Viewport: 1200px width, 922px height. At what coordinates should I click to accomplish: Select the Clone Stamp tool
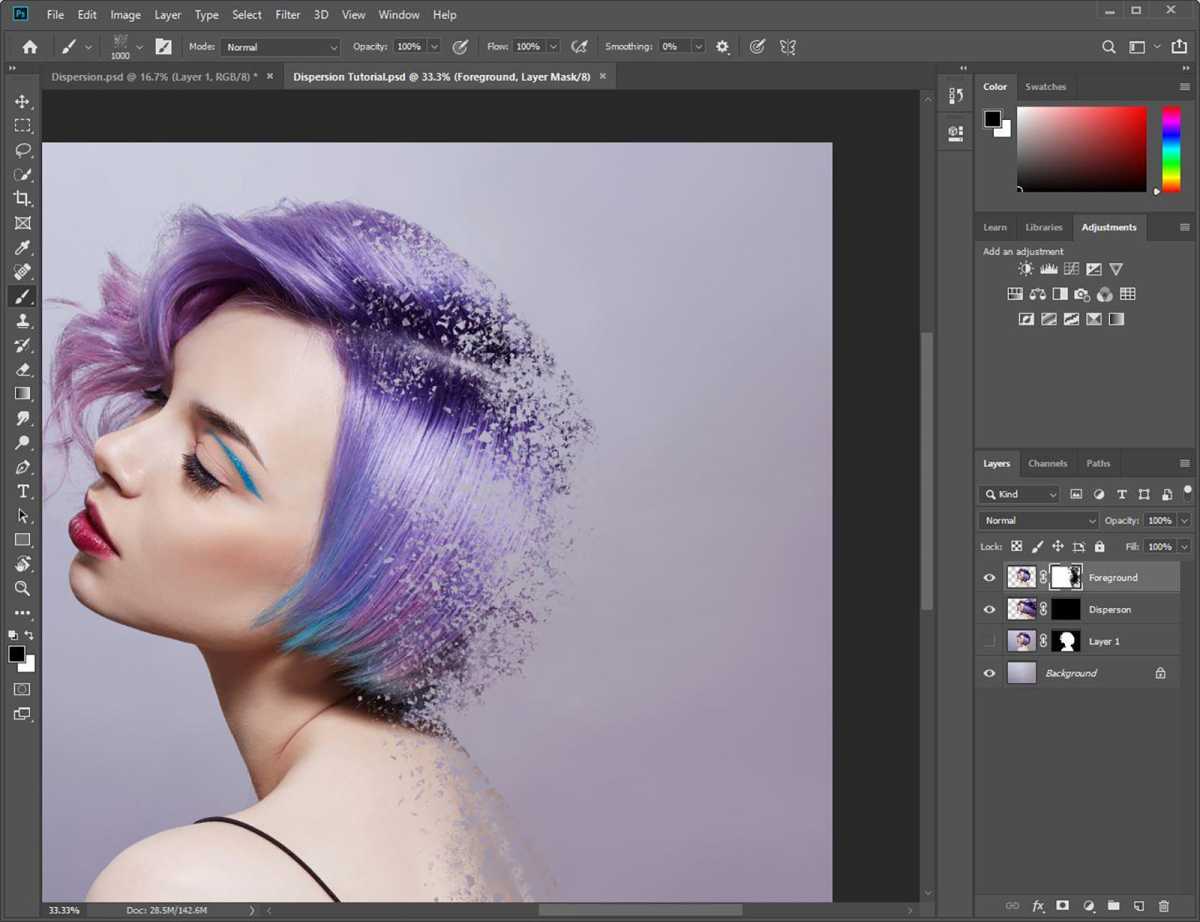click(x=22, y=320)
